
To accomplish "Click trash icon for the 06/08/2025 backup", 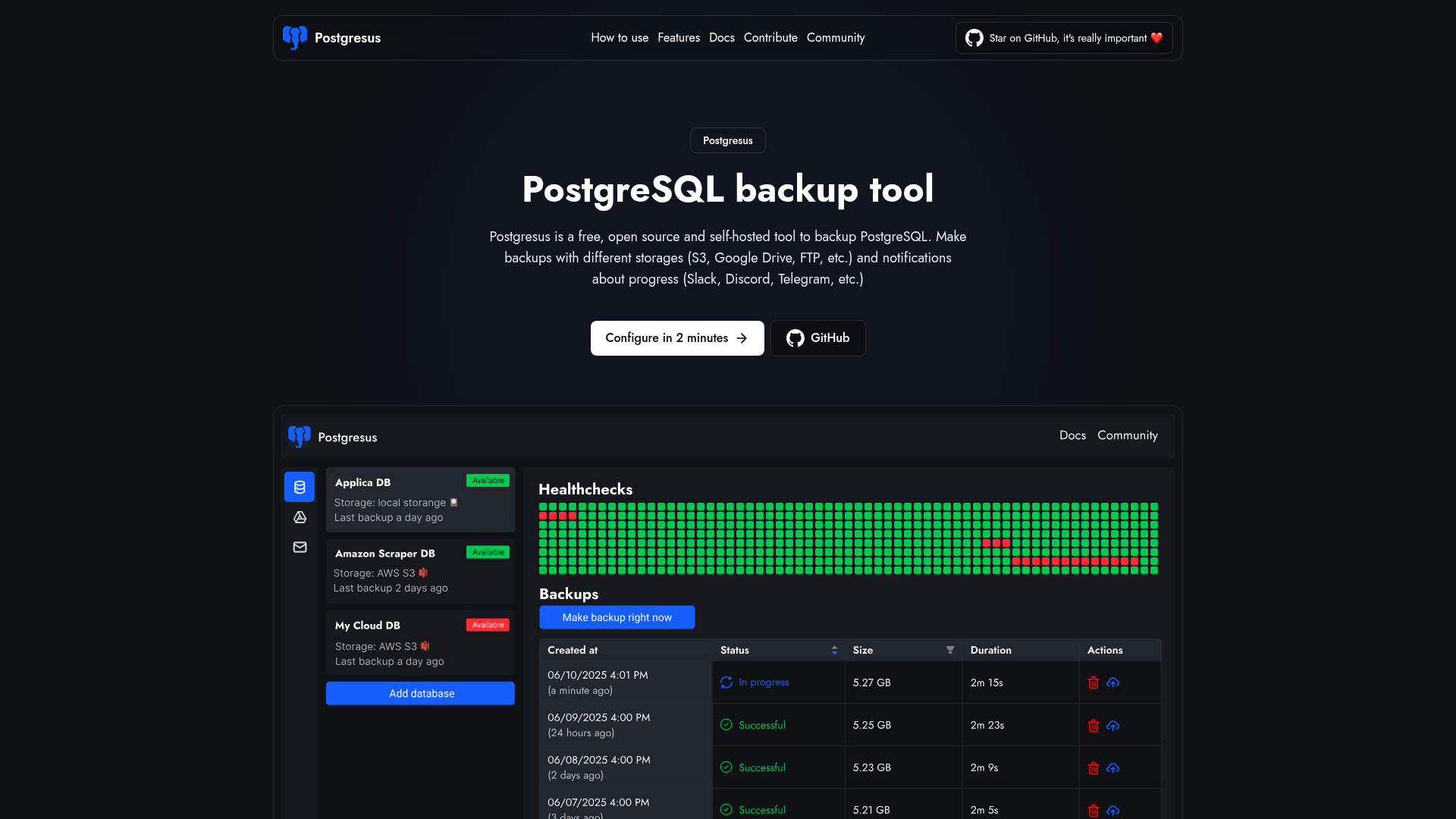I will (x=1093, y=768).
